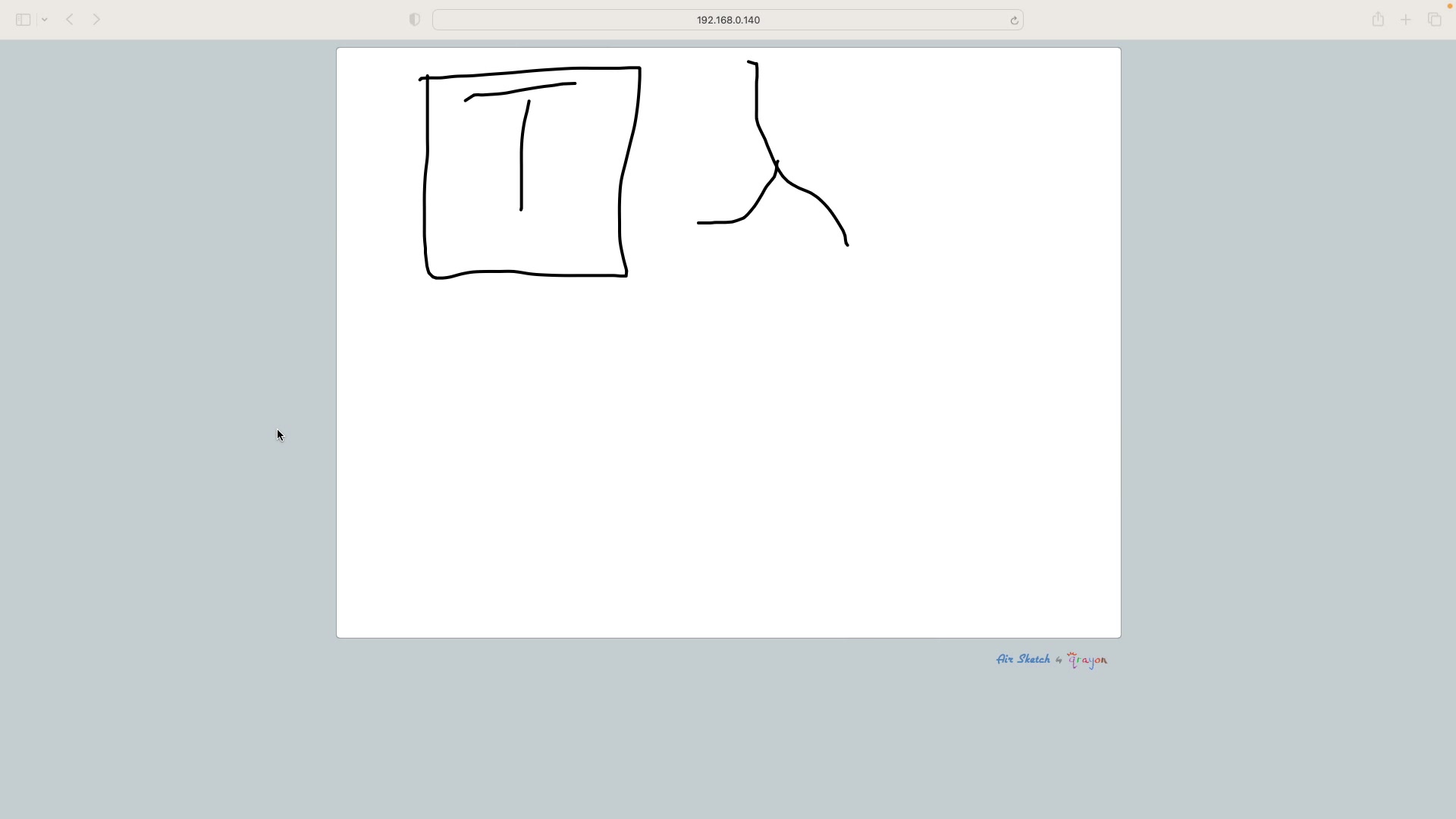Toggle the Safari sidebar icon
Image resolution: width=1456 pixels, height=819 pixels.
tap(23, 20)
